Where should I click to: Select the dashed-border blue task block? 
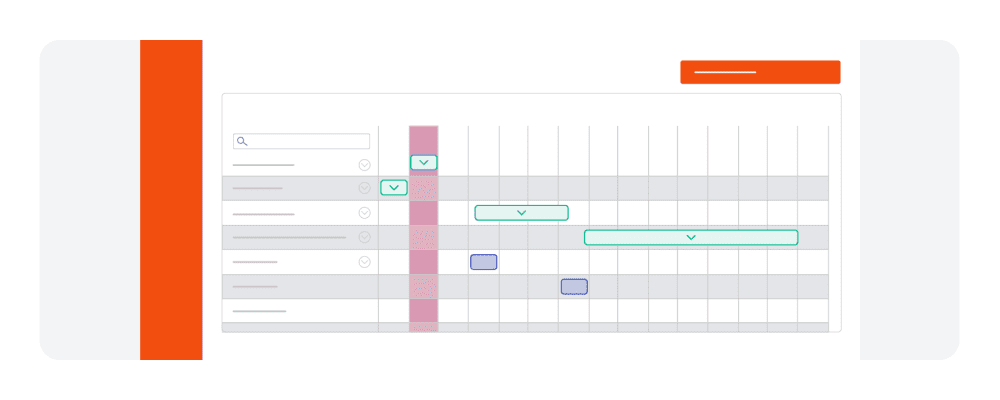574,287
